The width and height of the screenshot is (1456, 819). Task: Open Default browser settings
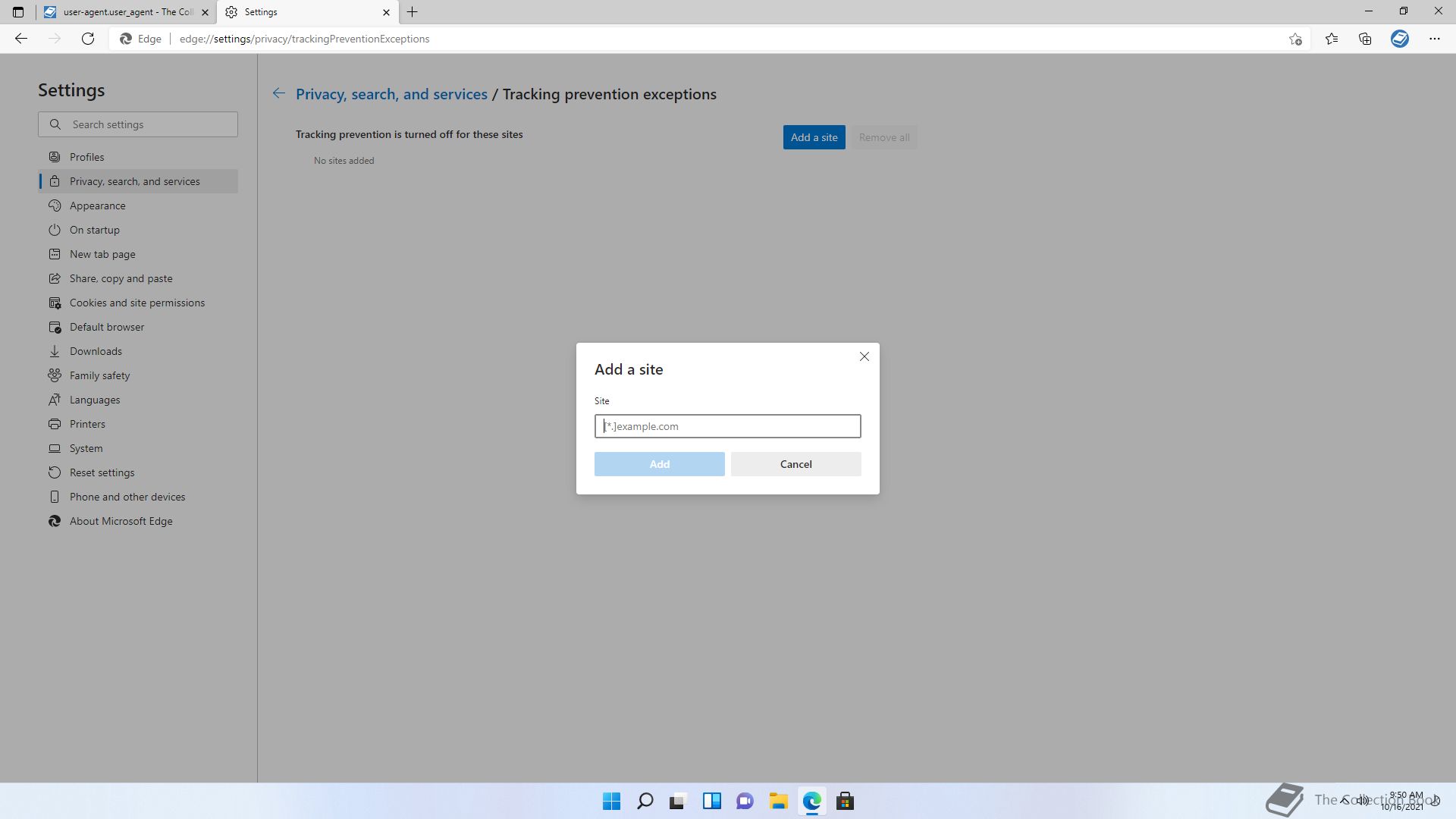click(138, 327)
